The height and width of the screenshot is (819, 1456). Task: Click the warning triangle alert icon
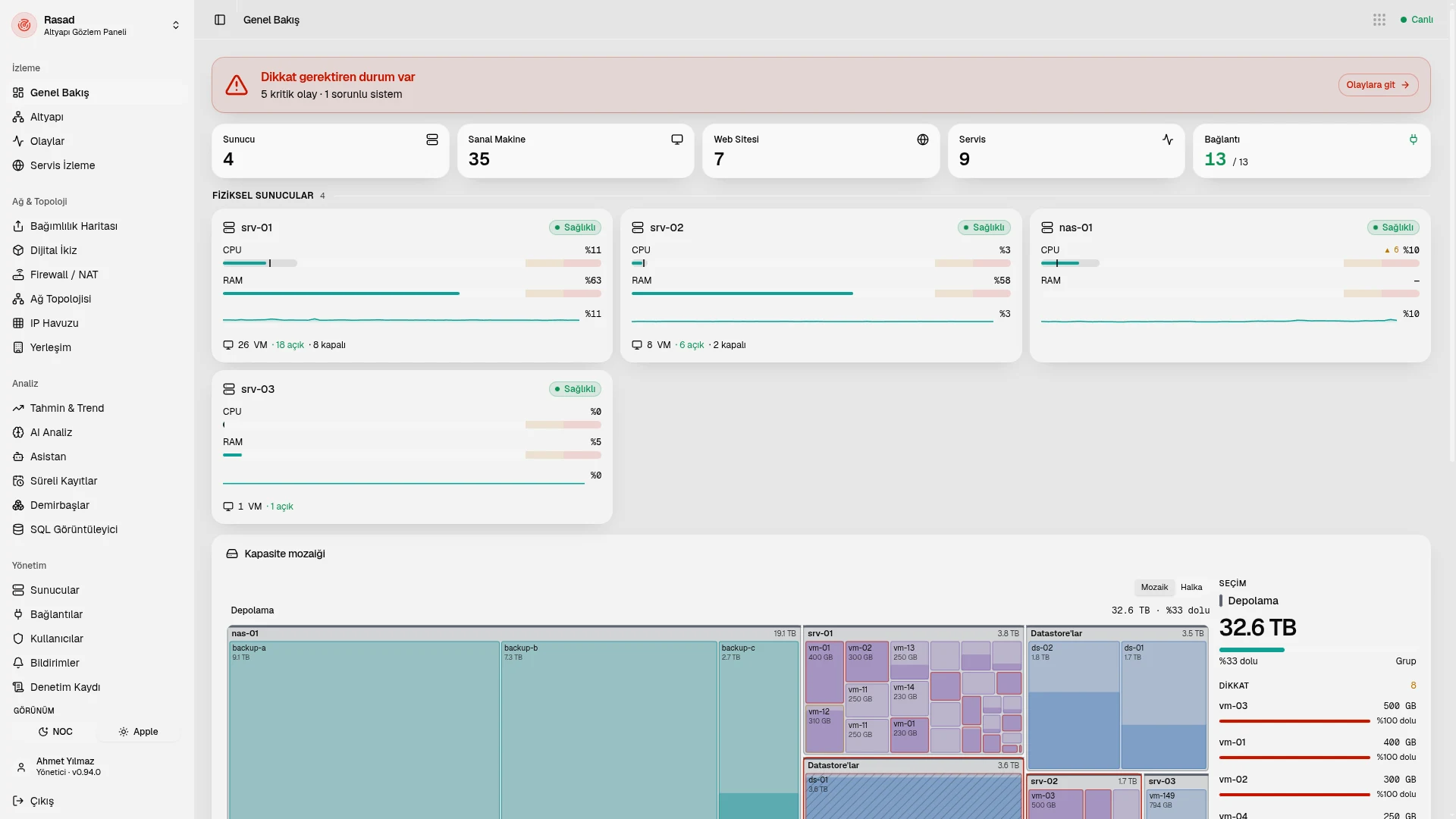(237, 85)
